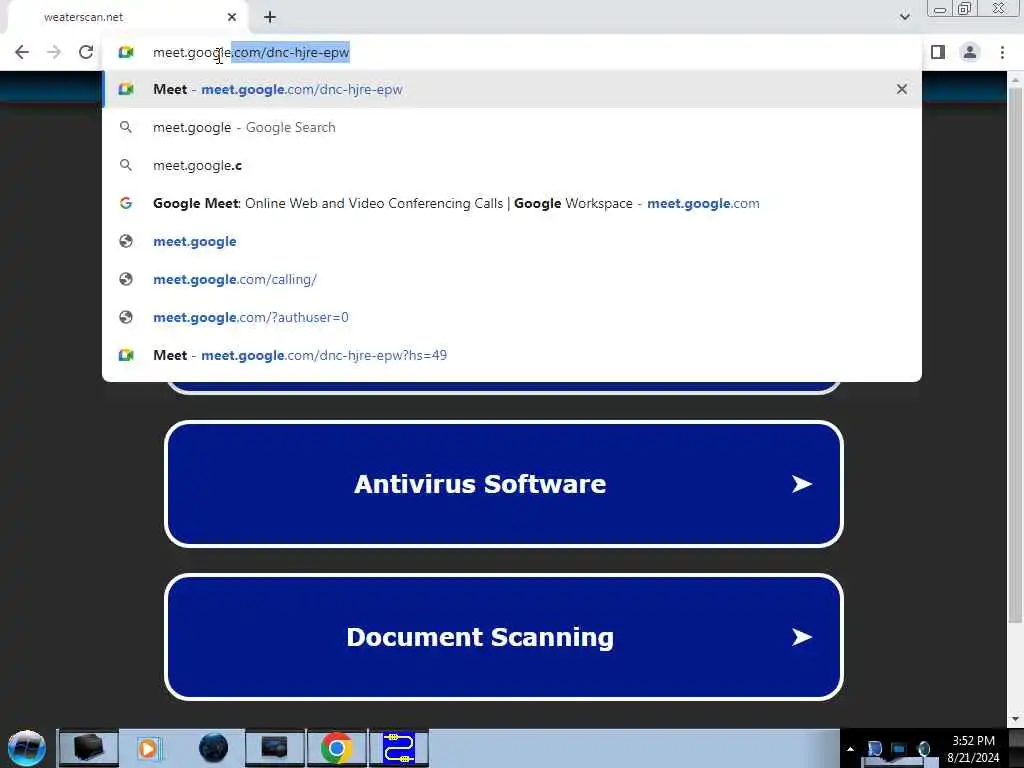Viewport: 1024px width, 768px height.
Task: Select the Meet dnc-hjre-epw?hs=49 suggestion
Action: (512, 355)
